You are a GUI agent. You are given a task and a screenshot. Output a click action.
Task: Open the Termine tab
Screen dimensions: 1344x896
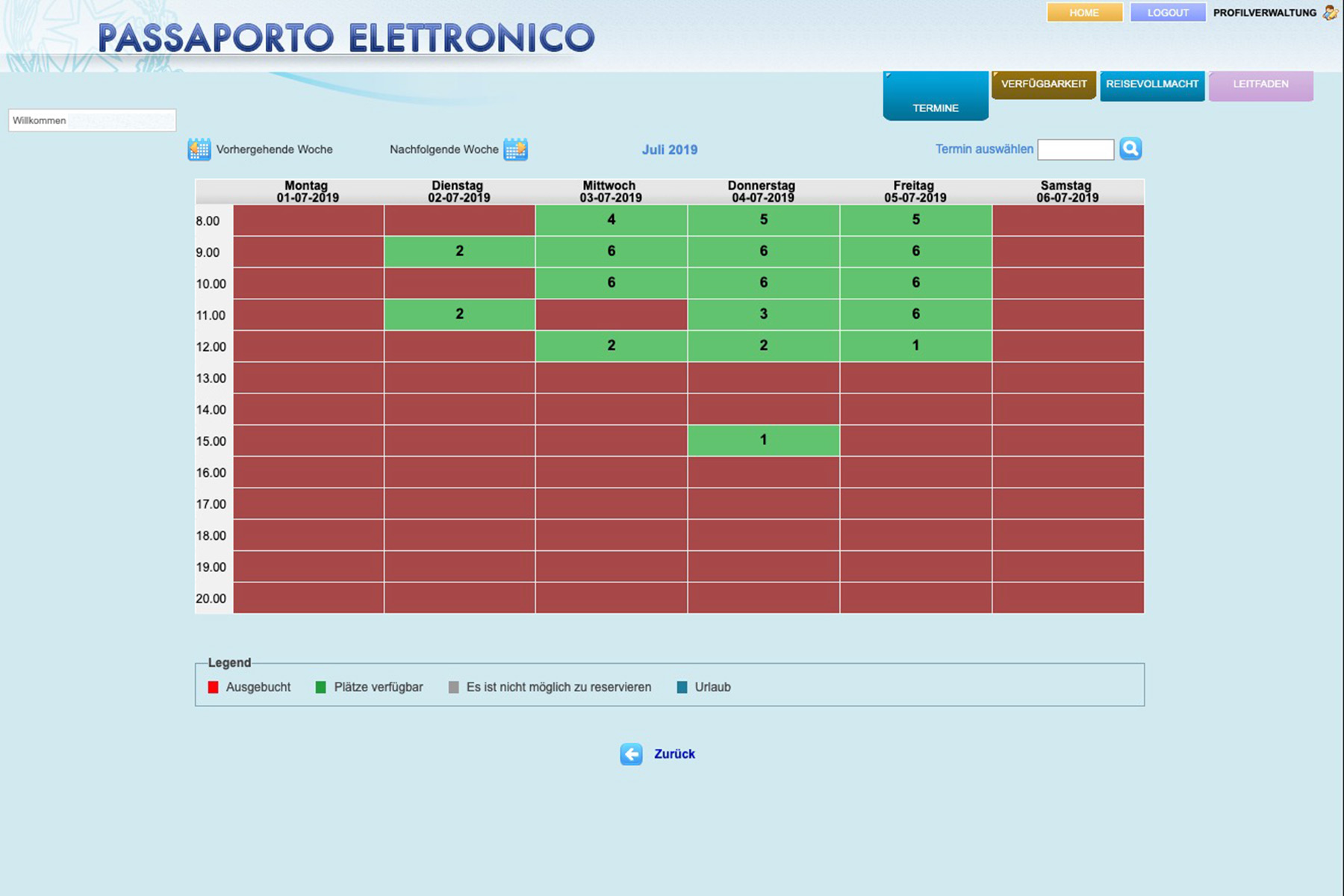[936, 96]
